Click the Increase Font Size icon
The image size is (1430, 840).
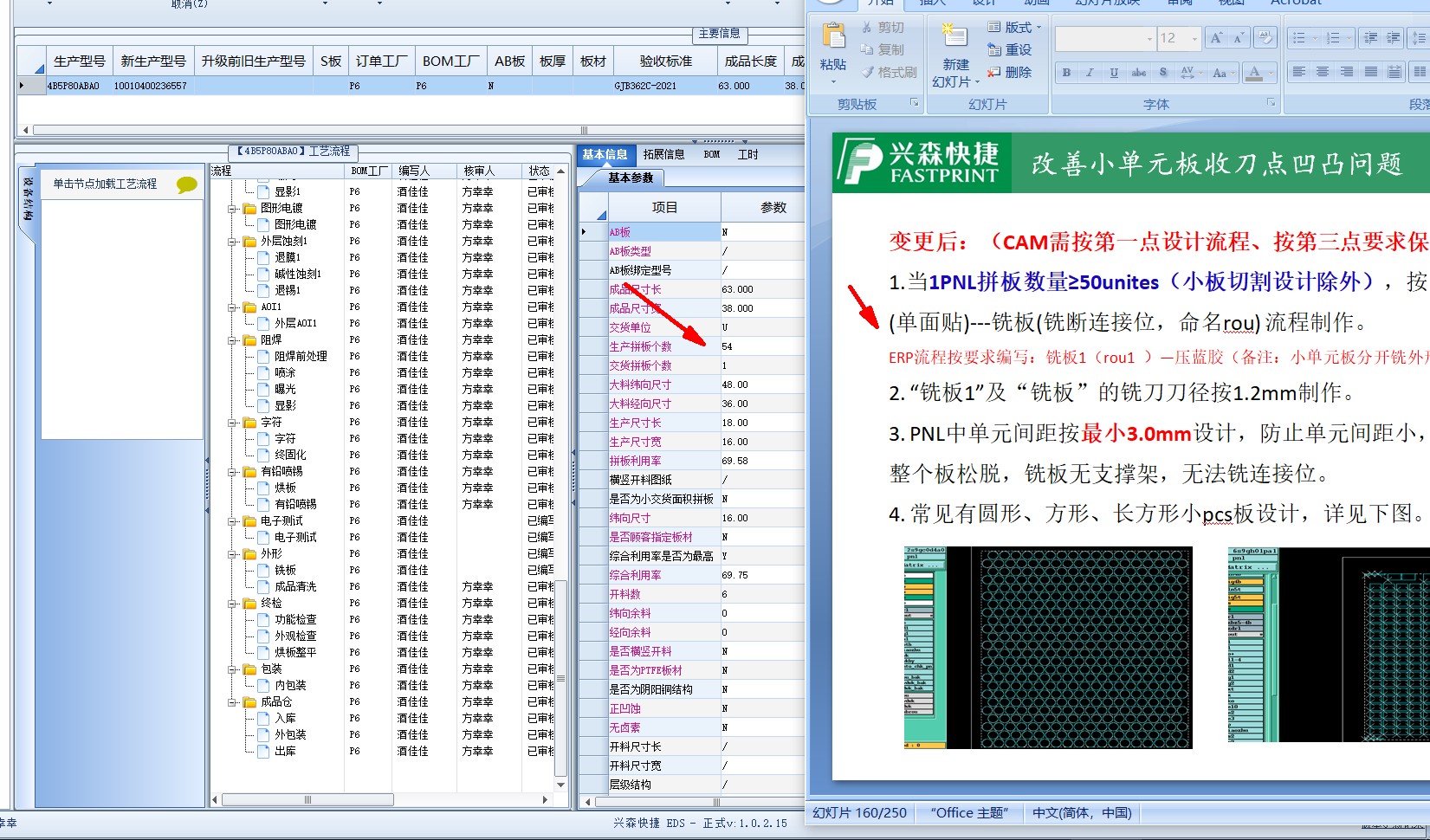[x=1216, y=38]
